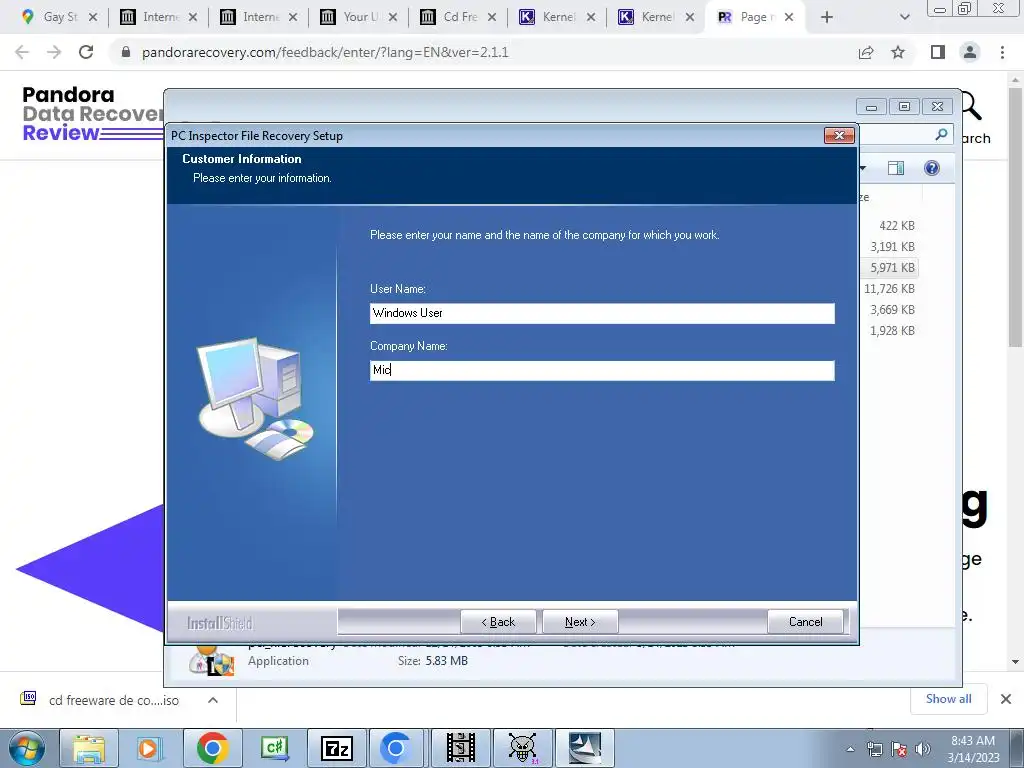Show hidden system tray icons
Screen dimensions: 1024x768
click(x=850, y=749)
